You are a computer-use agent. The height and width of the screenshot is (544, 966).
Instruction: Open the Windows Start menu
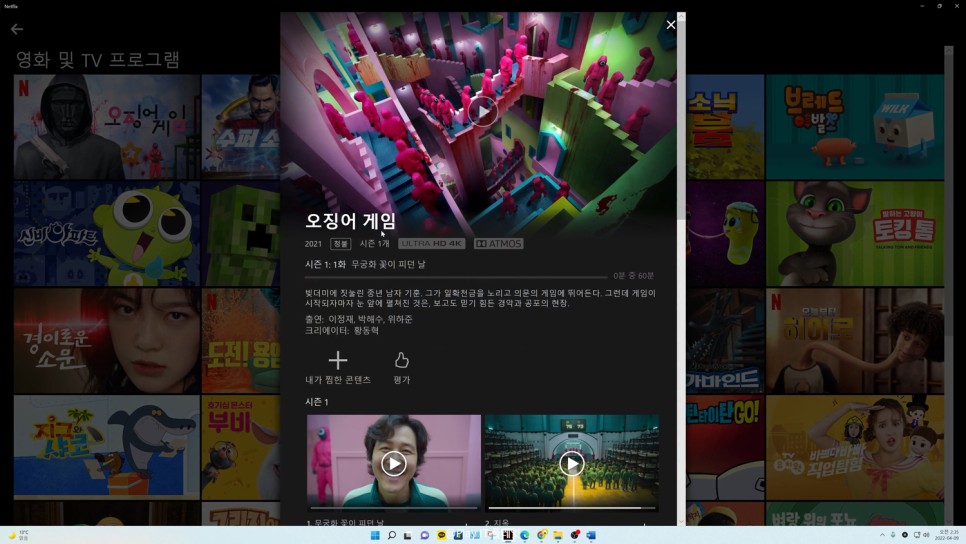(375, 535)
